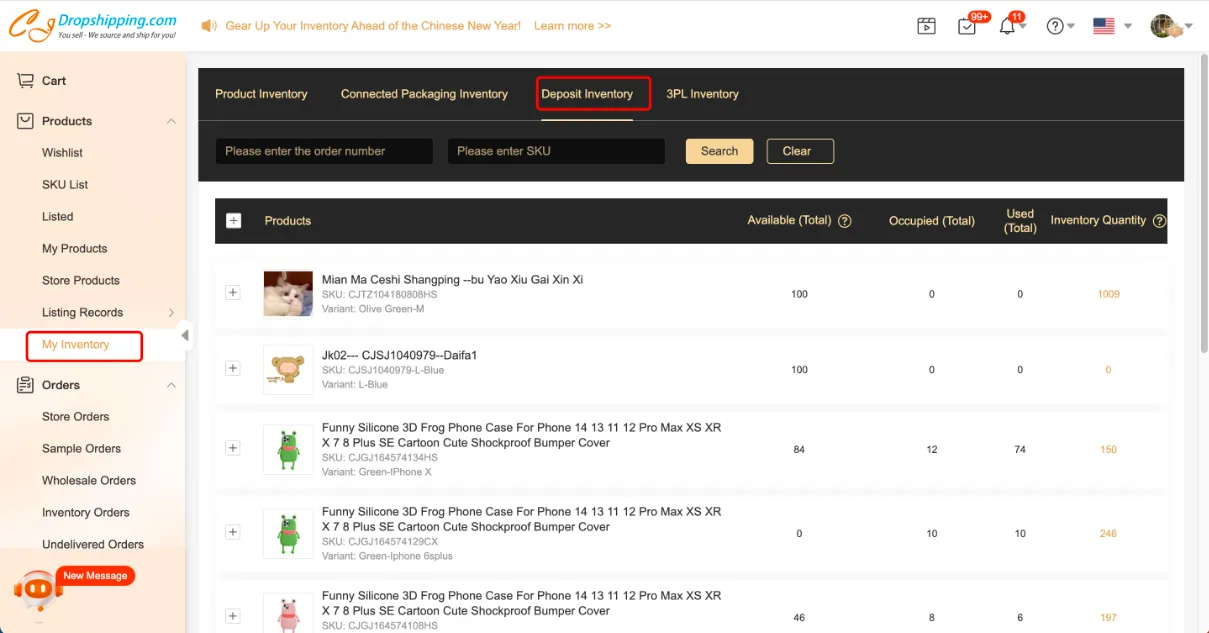Switch to the Product Inventory tab
Screen dimensions: 1209x633
pyautogui.click(x=261, y=94)
